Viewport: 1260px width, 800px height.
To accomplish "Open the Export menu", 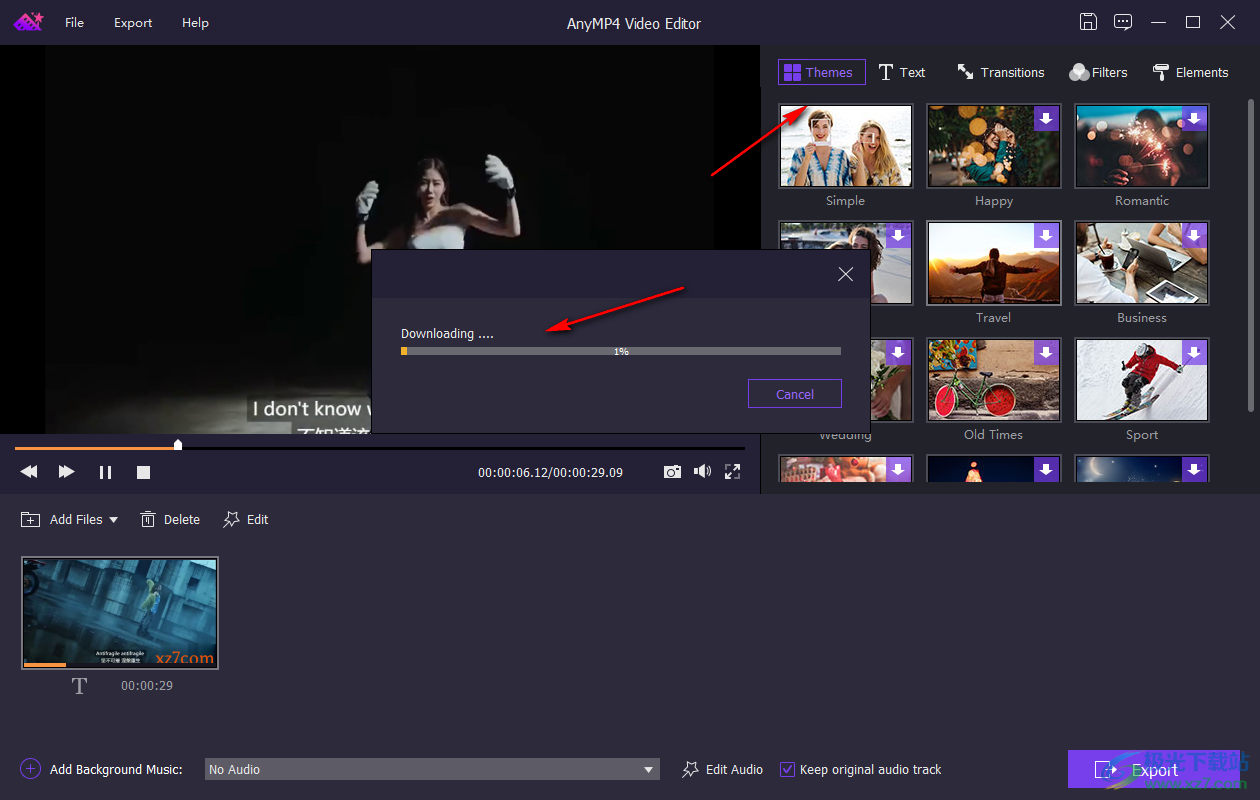I will [x=133, y=22].
